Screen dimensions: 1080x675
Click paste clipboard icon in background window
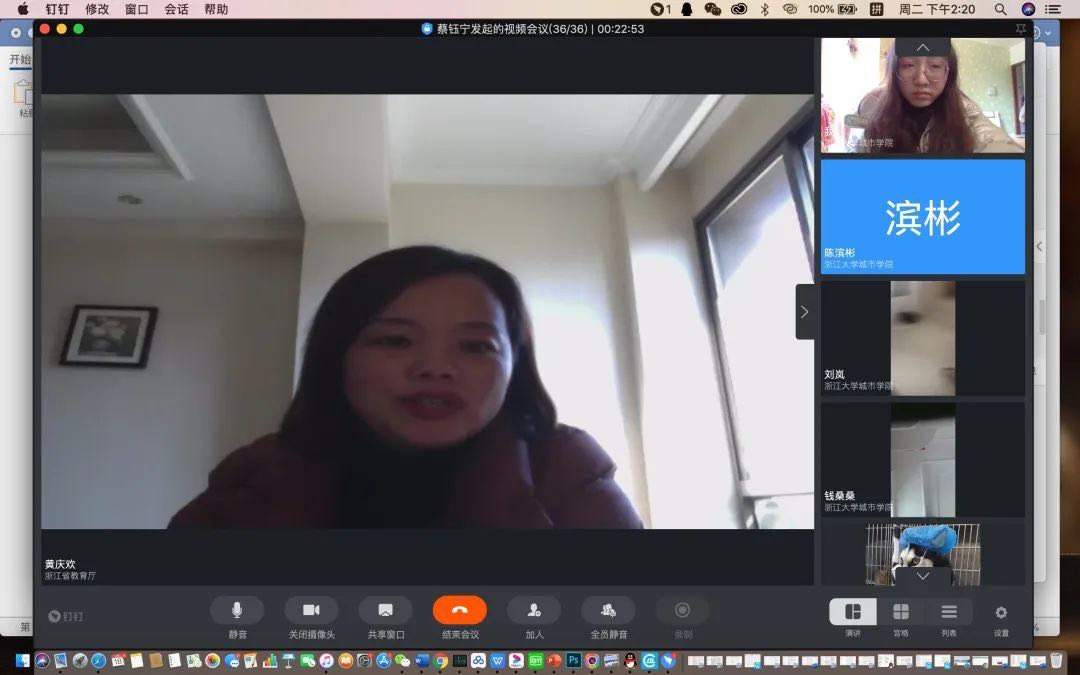coord(23,93)
